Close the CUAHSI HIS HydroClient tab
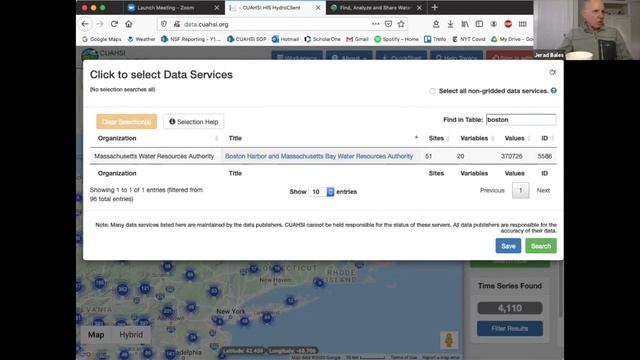Image resolution: width=640 pixels, height=360 pixels. point(318,8)
